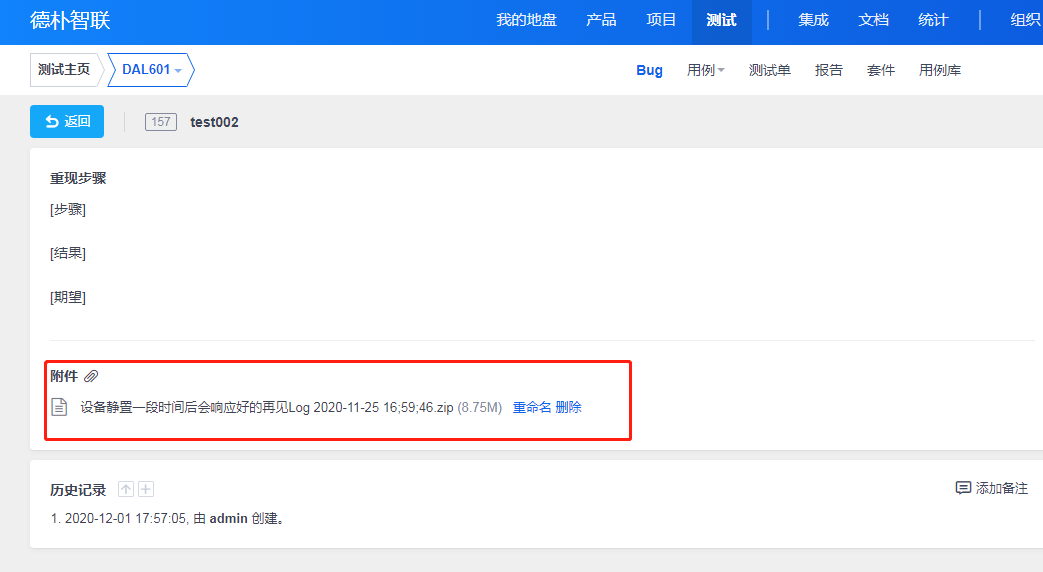
Task: Switch to the 套件 tab
Action: coord(881,70)
